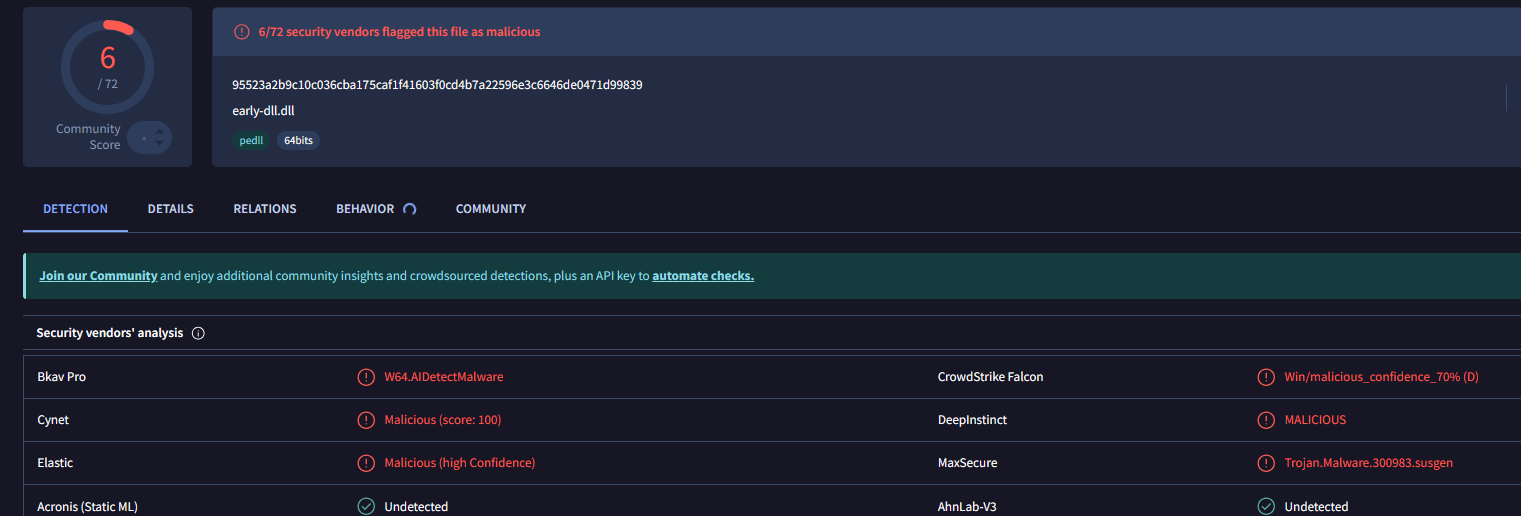
Task: Switch to the Relations tab
Action: (x=265, y=209)
